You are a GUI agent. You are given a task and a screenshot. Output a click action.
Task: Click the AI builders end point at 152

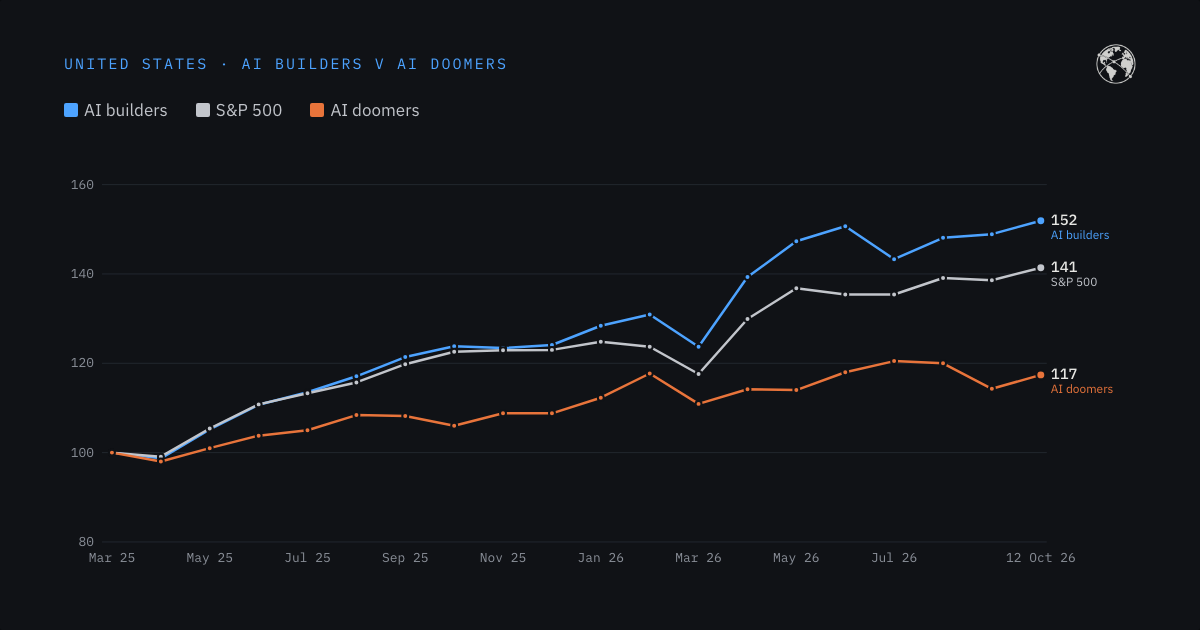(1041, 221)
